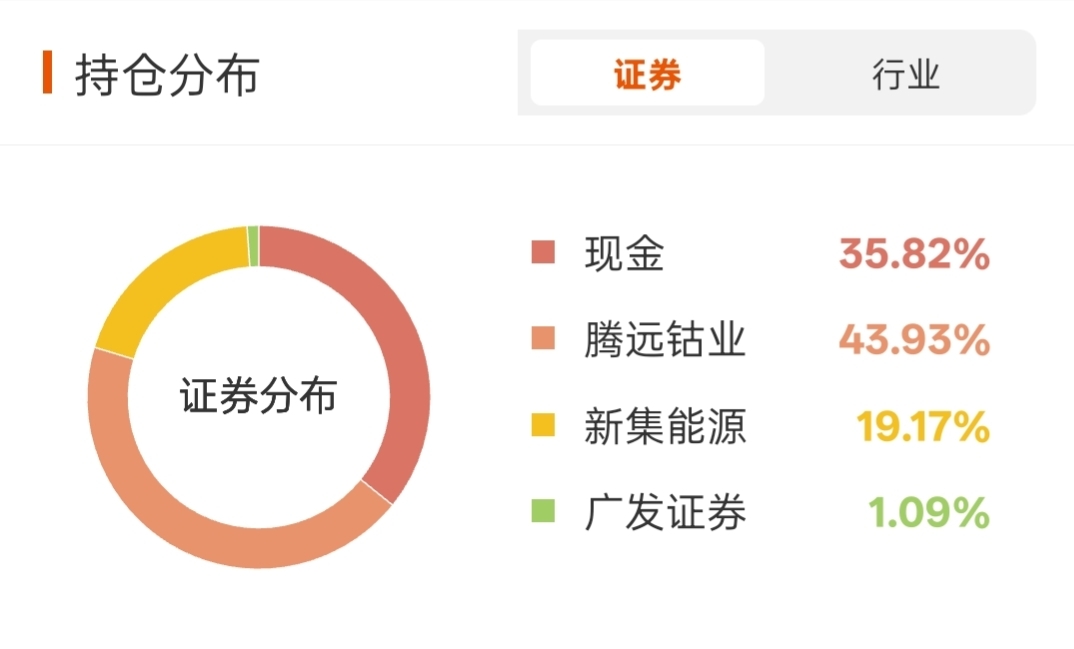Image resolution: width=1074 pixels, height=649 pixels.
Task: Click the 持仓分布 section heading
Action: tap(167, 74)
